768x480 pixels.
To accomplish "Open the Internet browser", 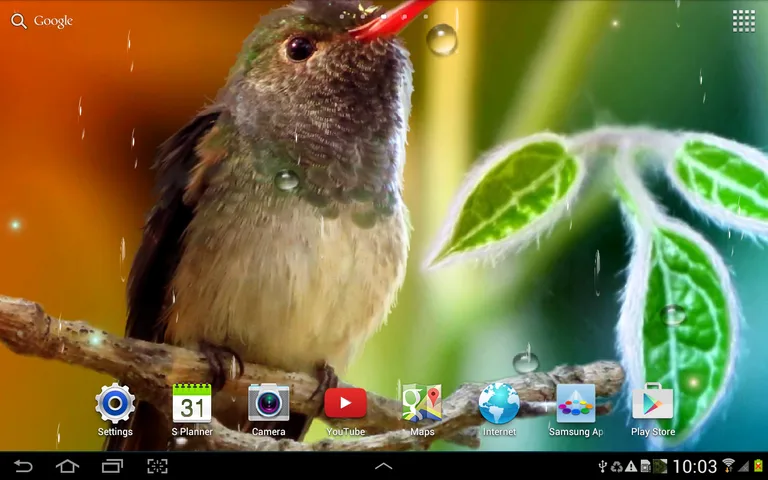I will (x=499, y=410).
